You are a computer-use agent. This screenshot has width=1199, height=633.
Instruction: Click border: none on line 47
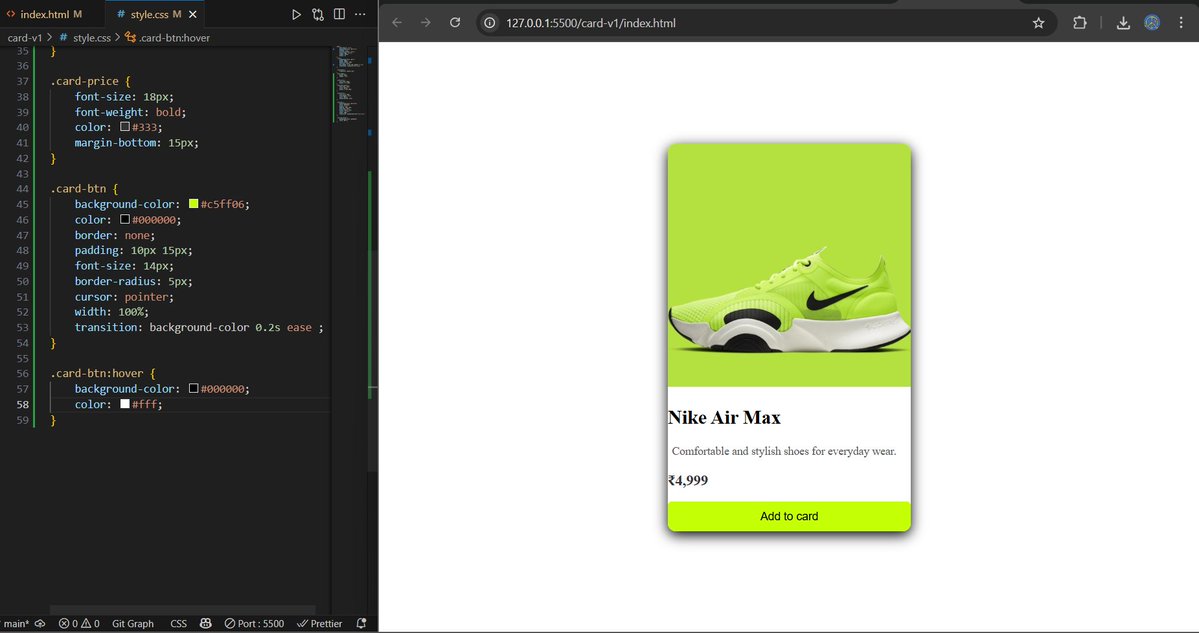click(x=115, y=235)
